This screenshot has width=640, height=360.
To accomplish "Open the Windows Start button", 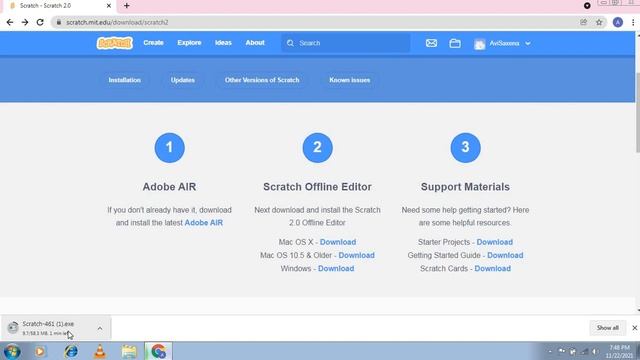I will 12,351.
